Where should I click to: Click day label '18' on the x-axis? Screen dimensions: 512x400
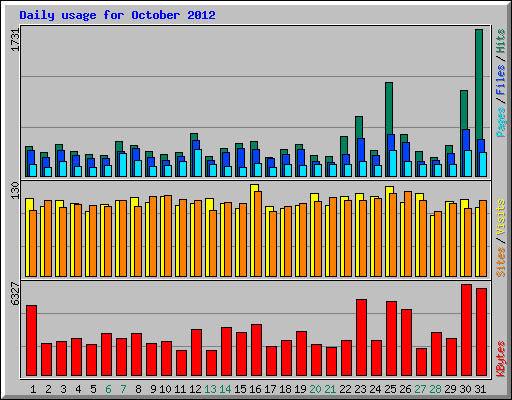click(x=285, y=389)
